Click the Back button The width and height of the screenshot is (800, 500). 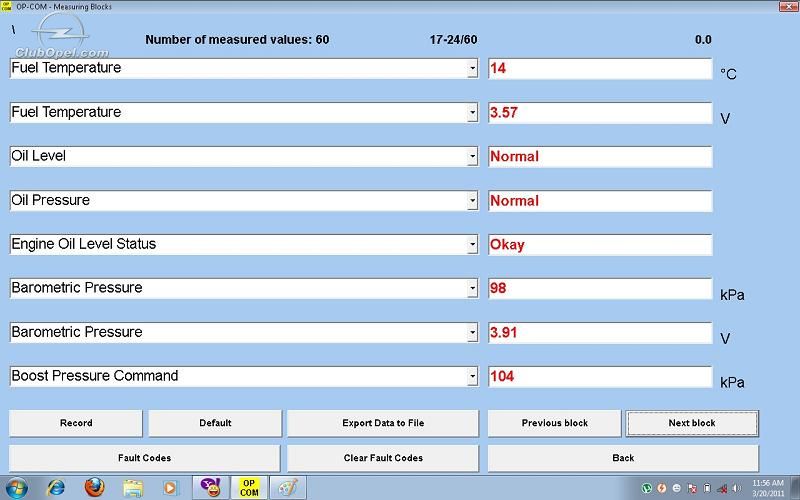click(623, 458)
